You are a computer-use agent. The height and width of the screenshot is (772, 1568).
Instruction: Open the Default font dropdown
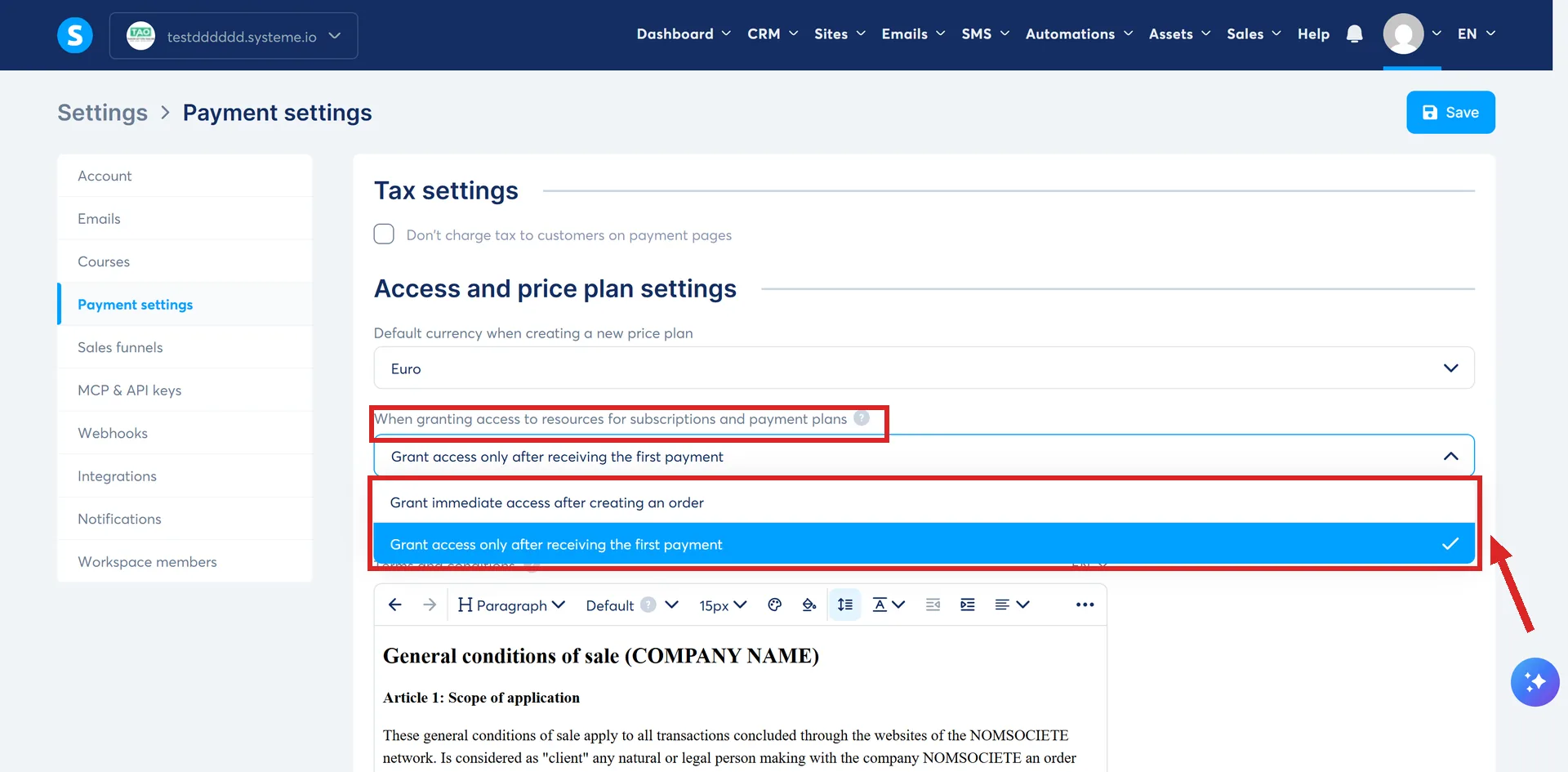631,605
